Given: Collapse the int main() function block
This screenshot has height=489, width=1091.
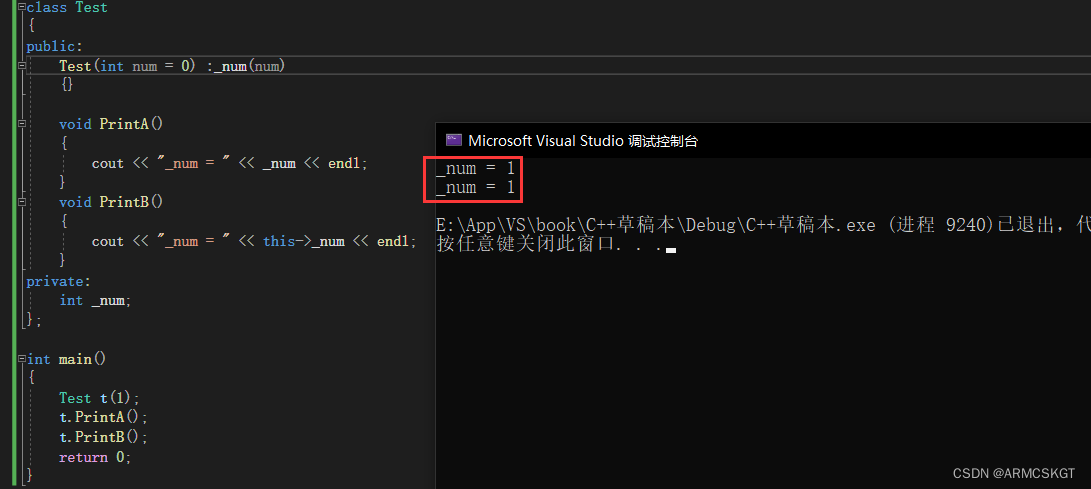Looking at the screenshot, I should pos(22,359).
